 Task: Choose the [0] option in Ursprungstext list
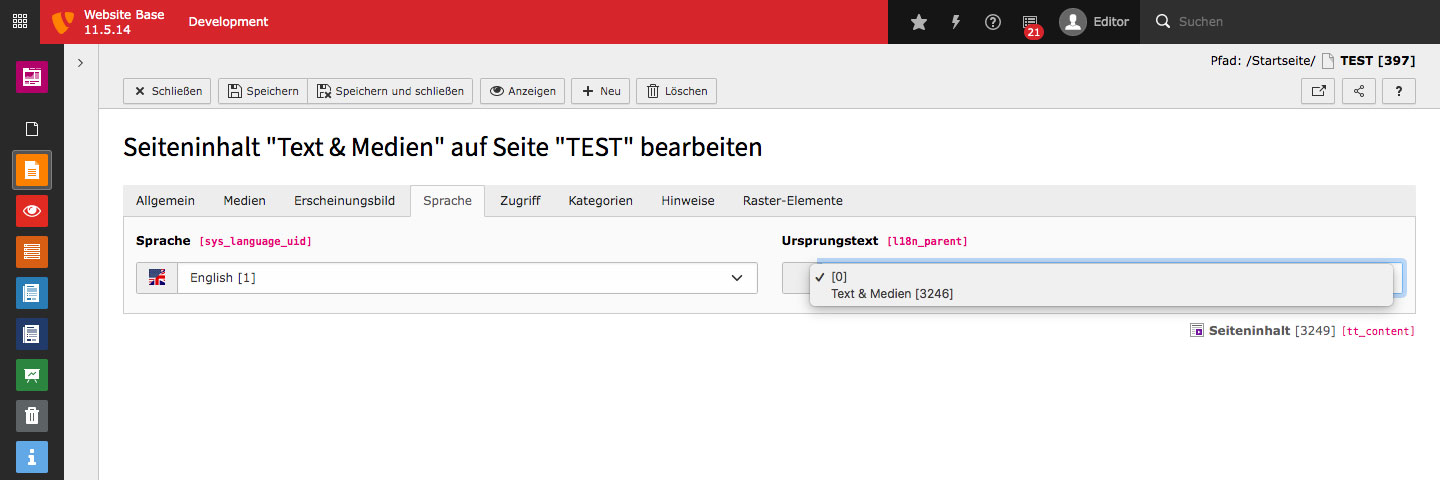[839, 277]
